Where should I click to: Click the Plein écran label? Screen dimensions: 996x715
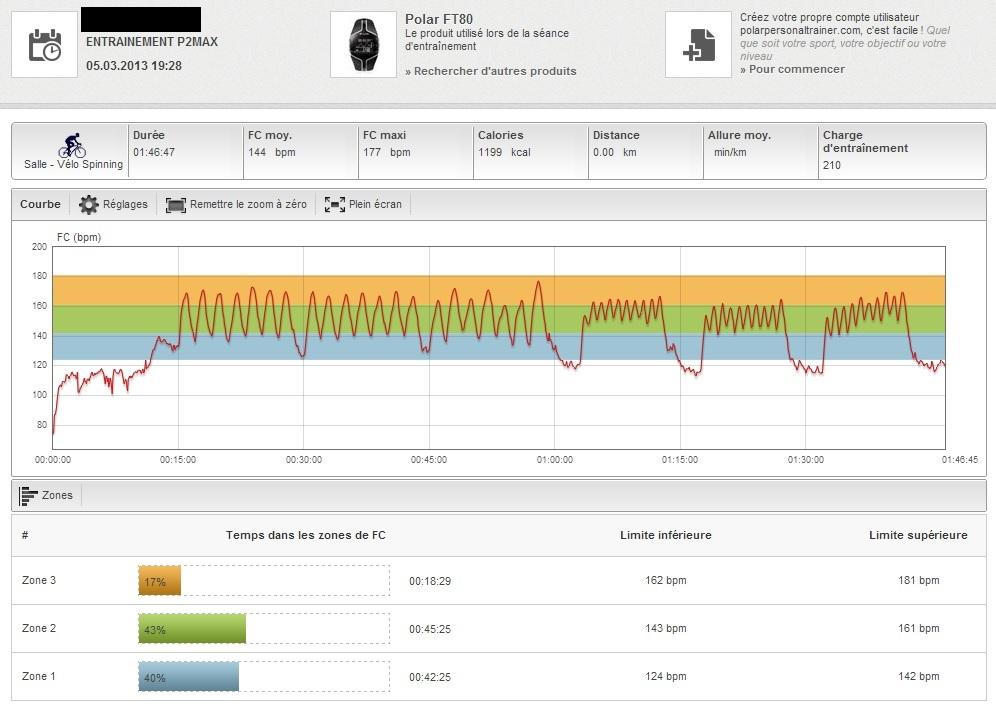(x=375, y=204)
